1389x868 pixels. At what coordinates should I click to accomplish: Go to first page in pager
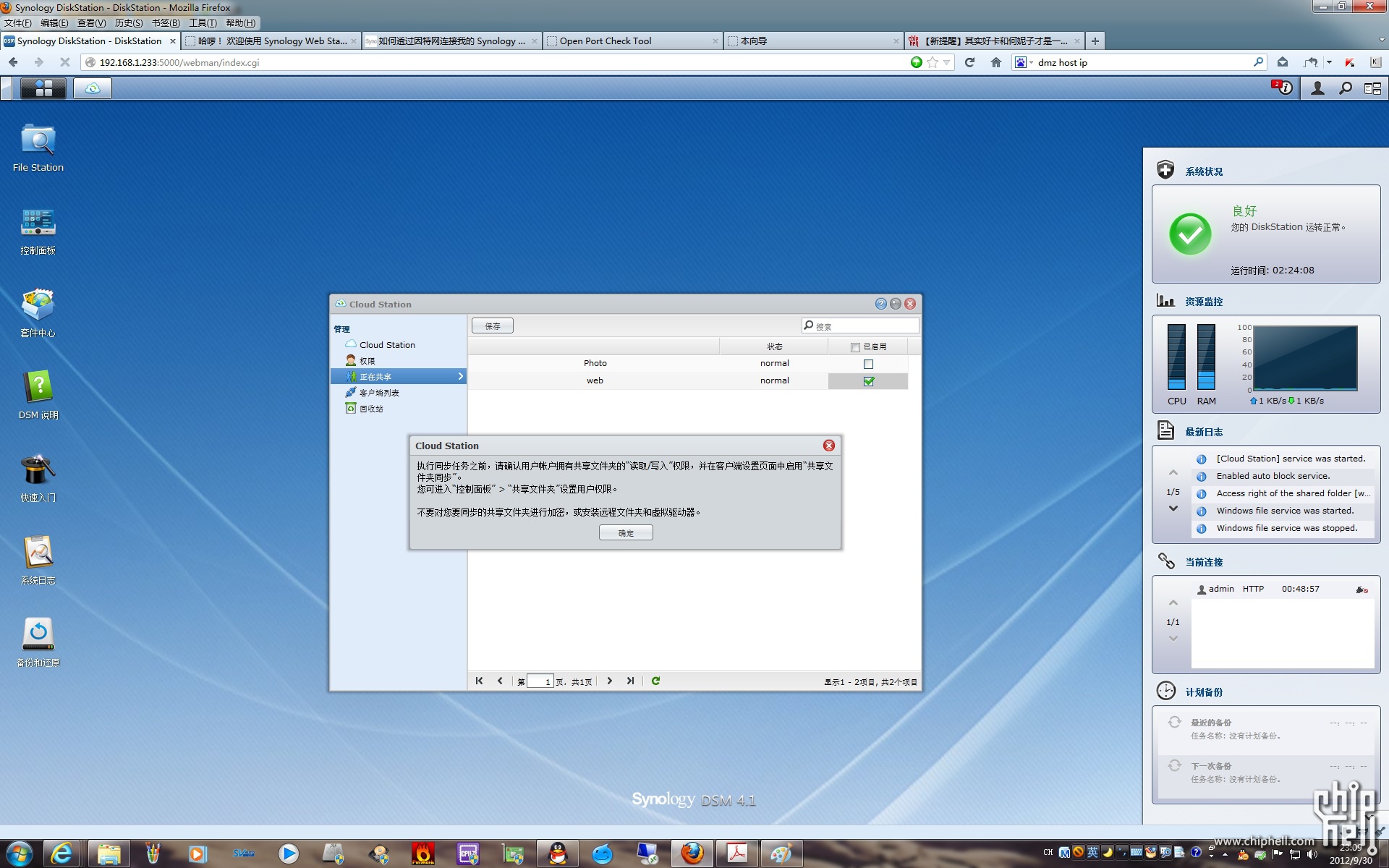point(479,681)
